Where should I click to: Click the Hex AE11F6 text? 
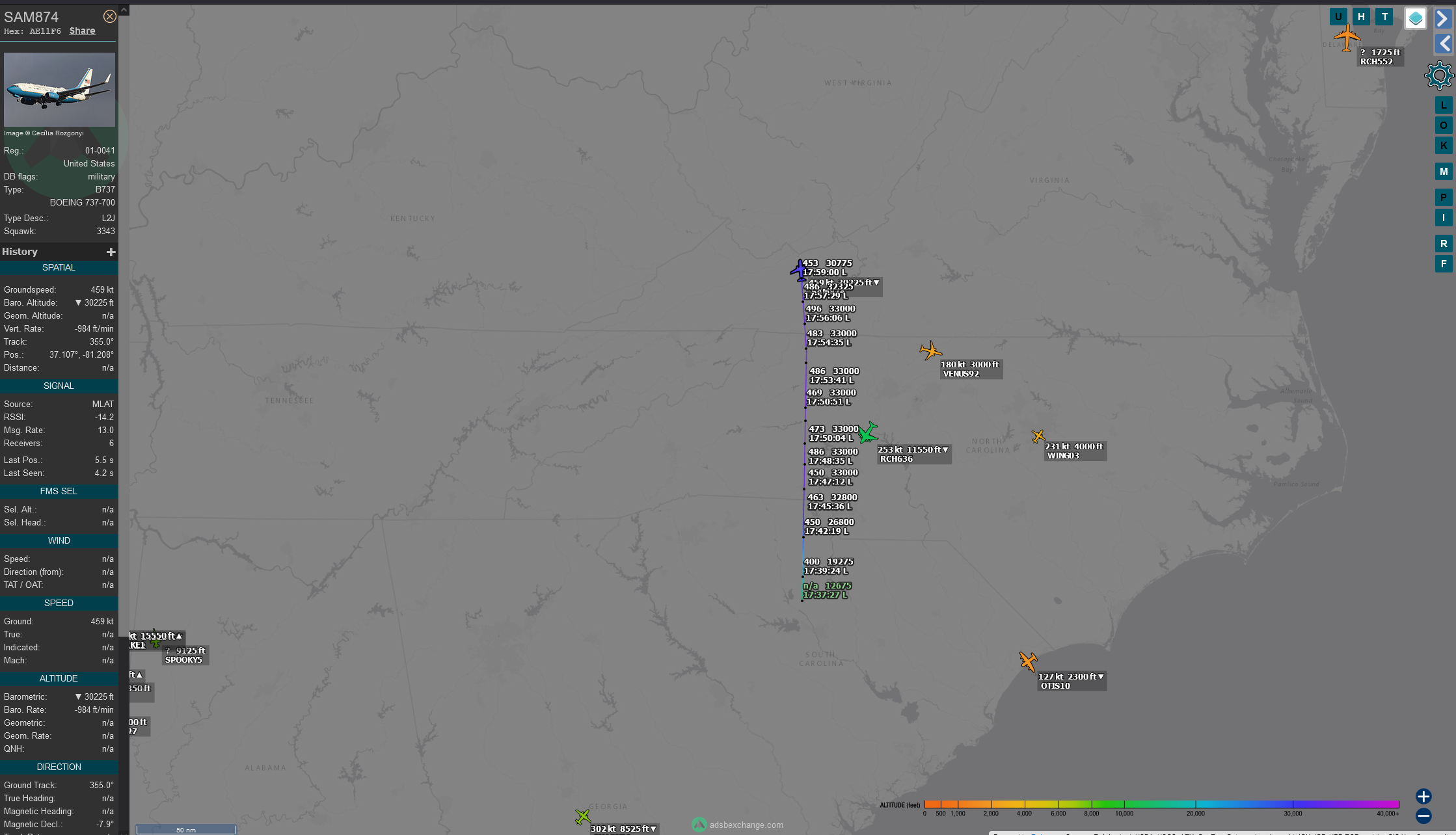(x=33, y=31)
